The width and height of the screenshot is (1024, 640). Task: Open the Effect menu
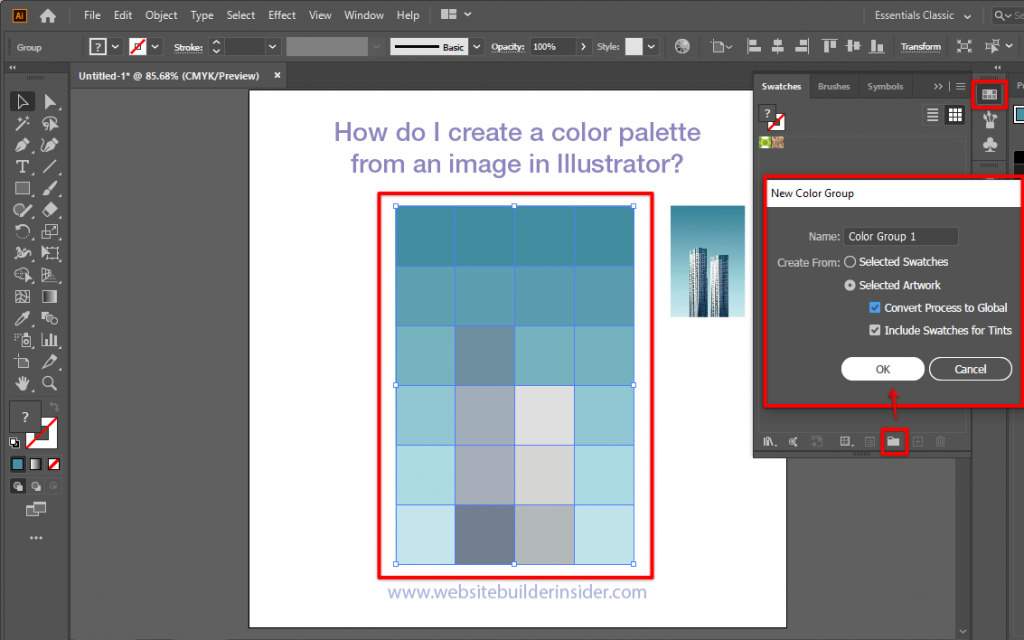[282, 15]
